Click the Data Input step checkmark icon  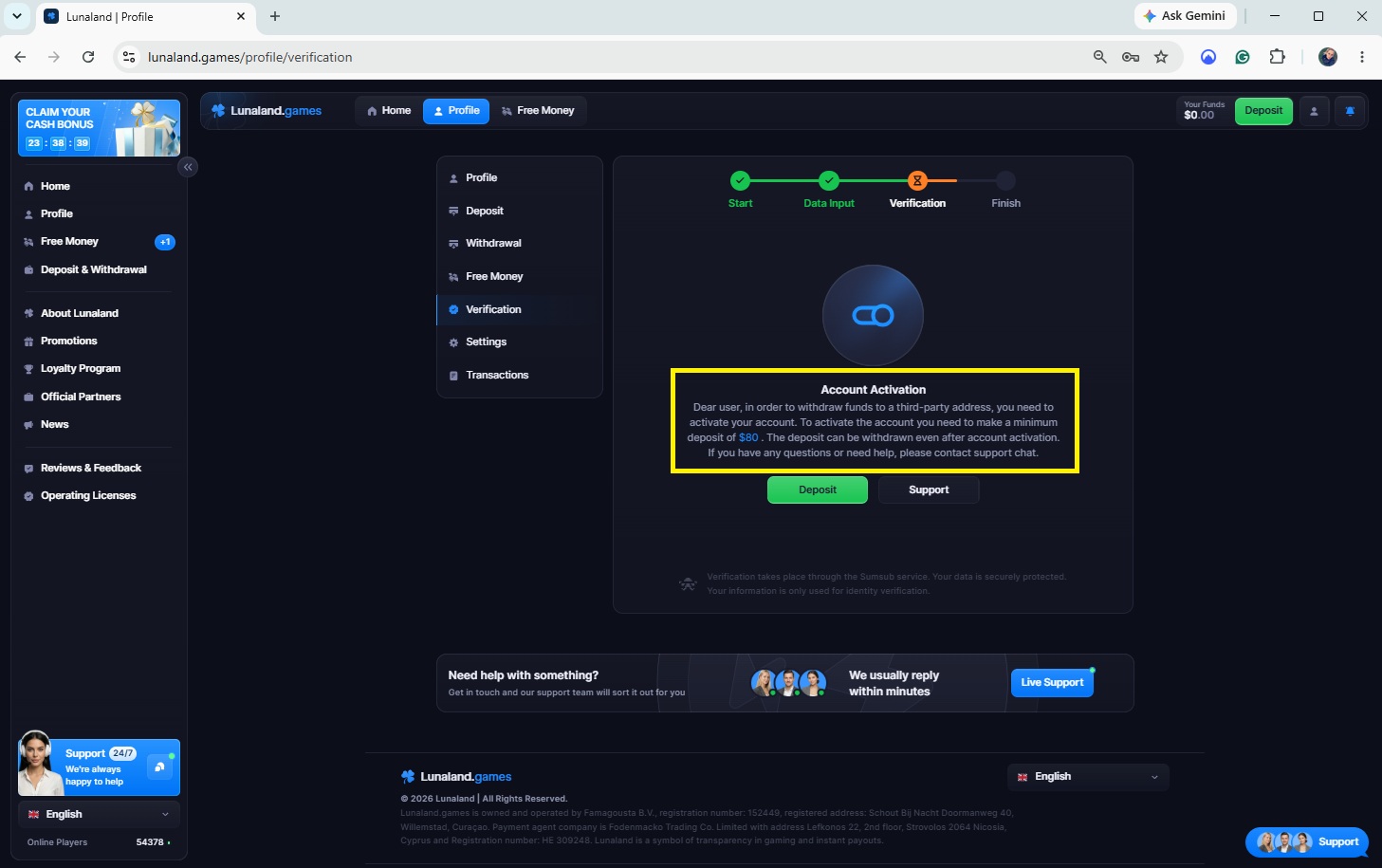(x=829, y=180)
